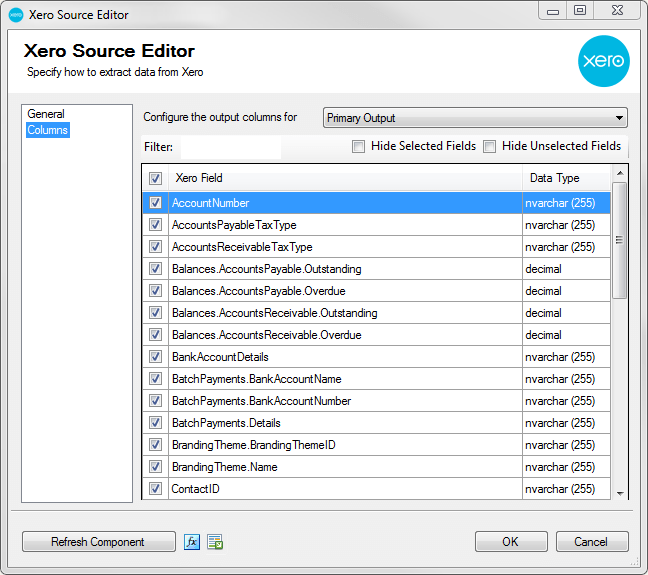
Task: Select Balances.AccountsPayable.Overdue field name
Action: tap(259, 291)
